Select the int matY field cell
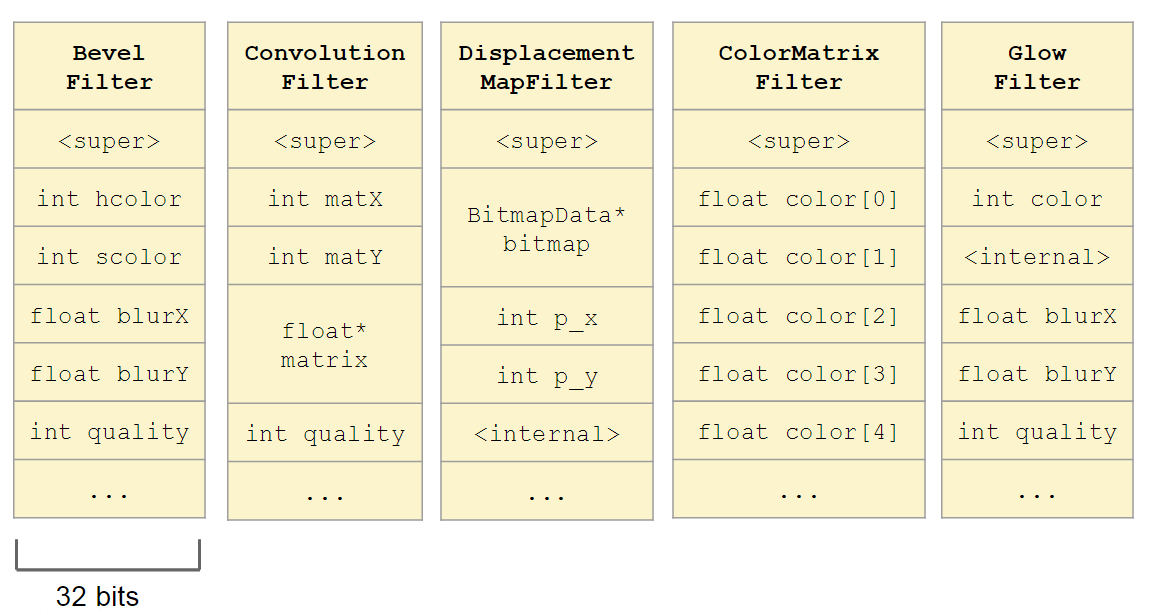Viewport: 1152px width, 615px height. (325, 256)
